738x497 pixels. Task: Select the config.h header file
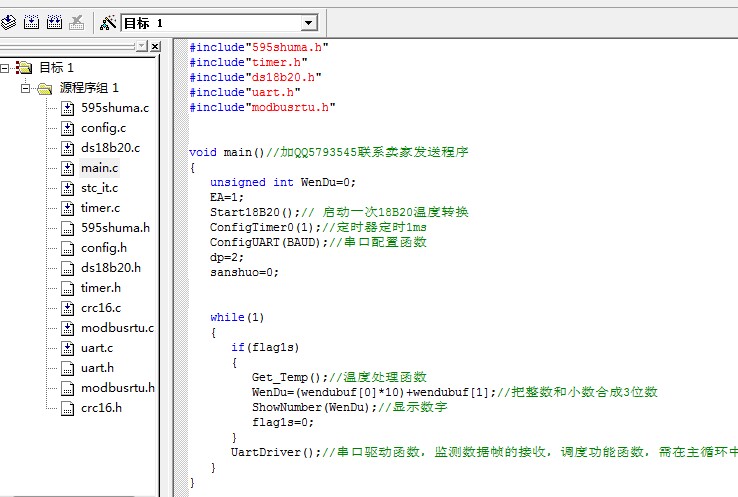point(104,248)
